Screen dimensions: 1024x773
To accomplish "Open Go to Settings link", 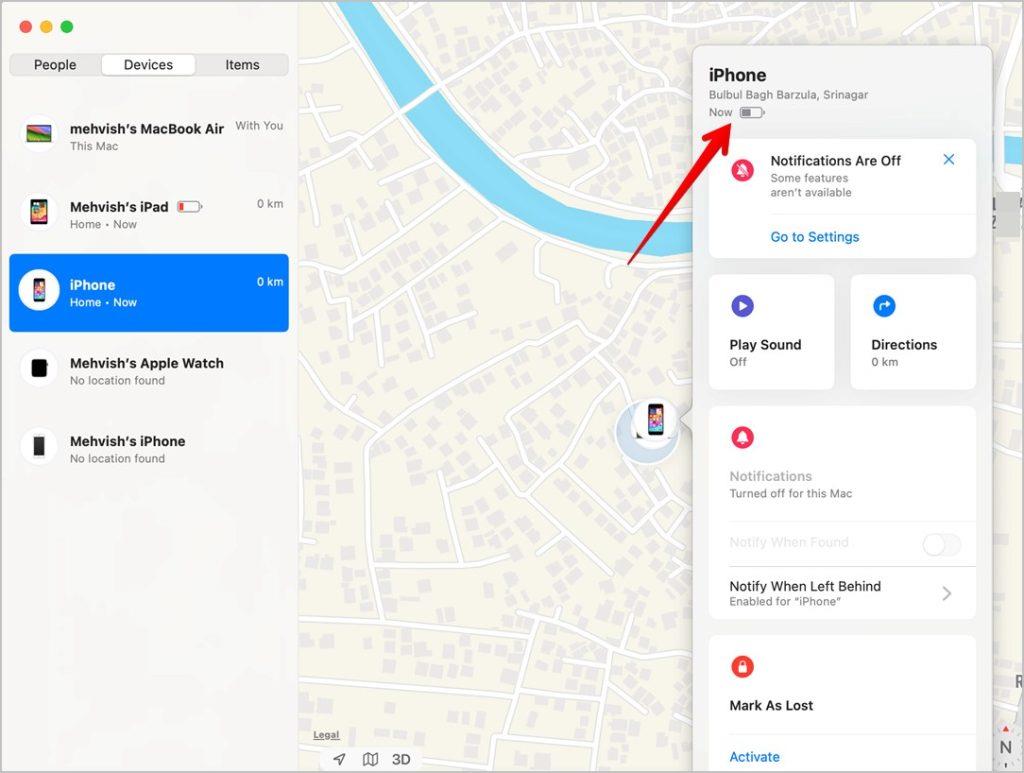I will coord(814,237).
